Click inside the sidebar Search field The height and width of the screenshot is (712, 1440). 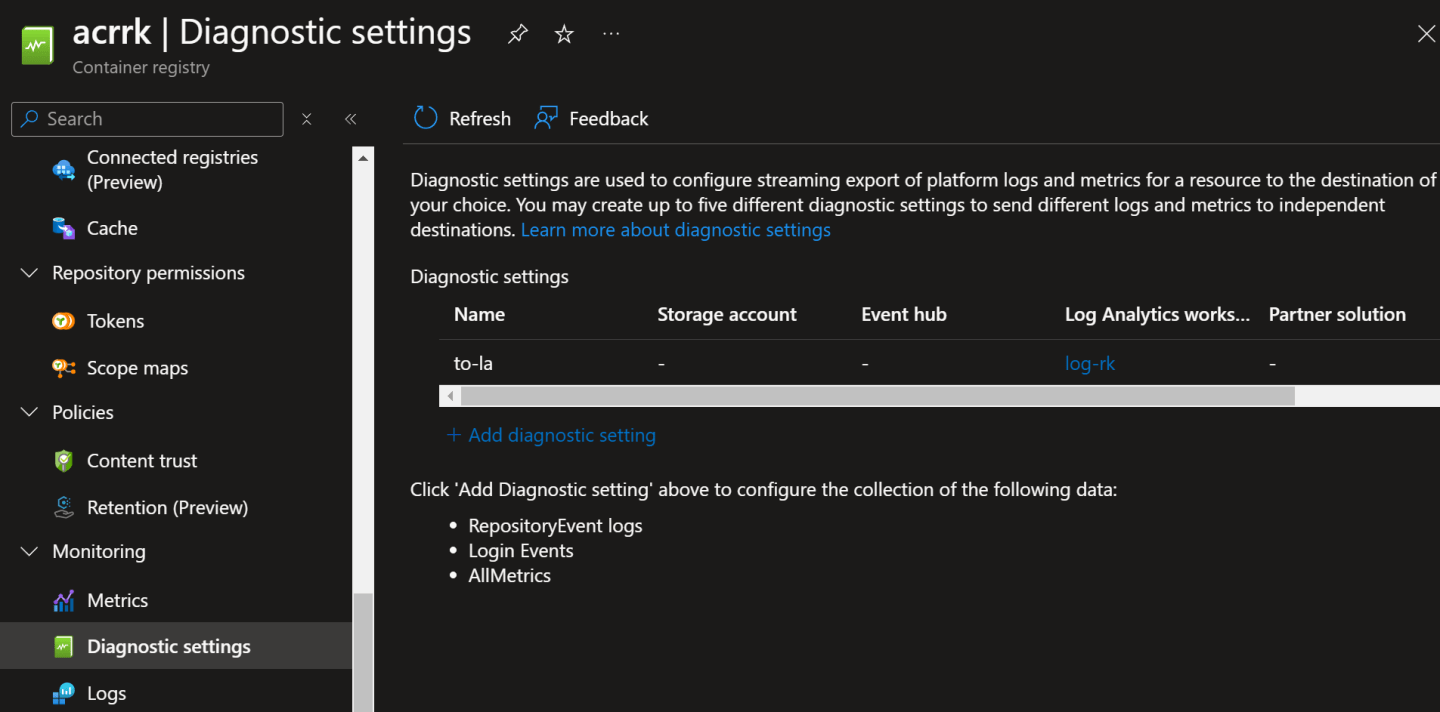(x=147, y=118)
